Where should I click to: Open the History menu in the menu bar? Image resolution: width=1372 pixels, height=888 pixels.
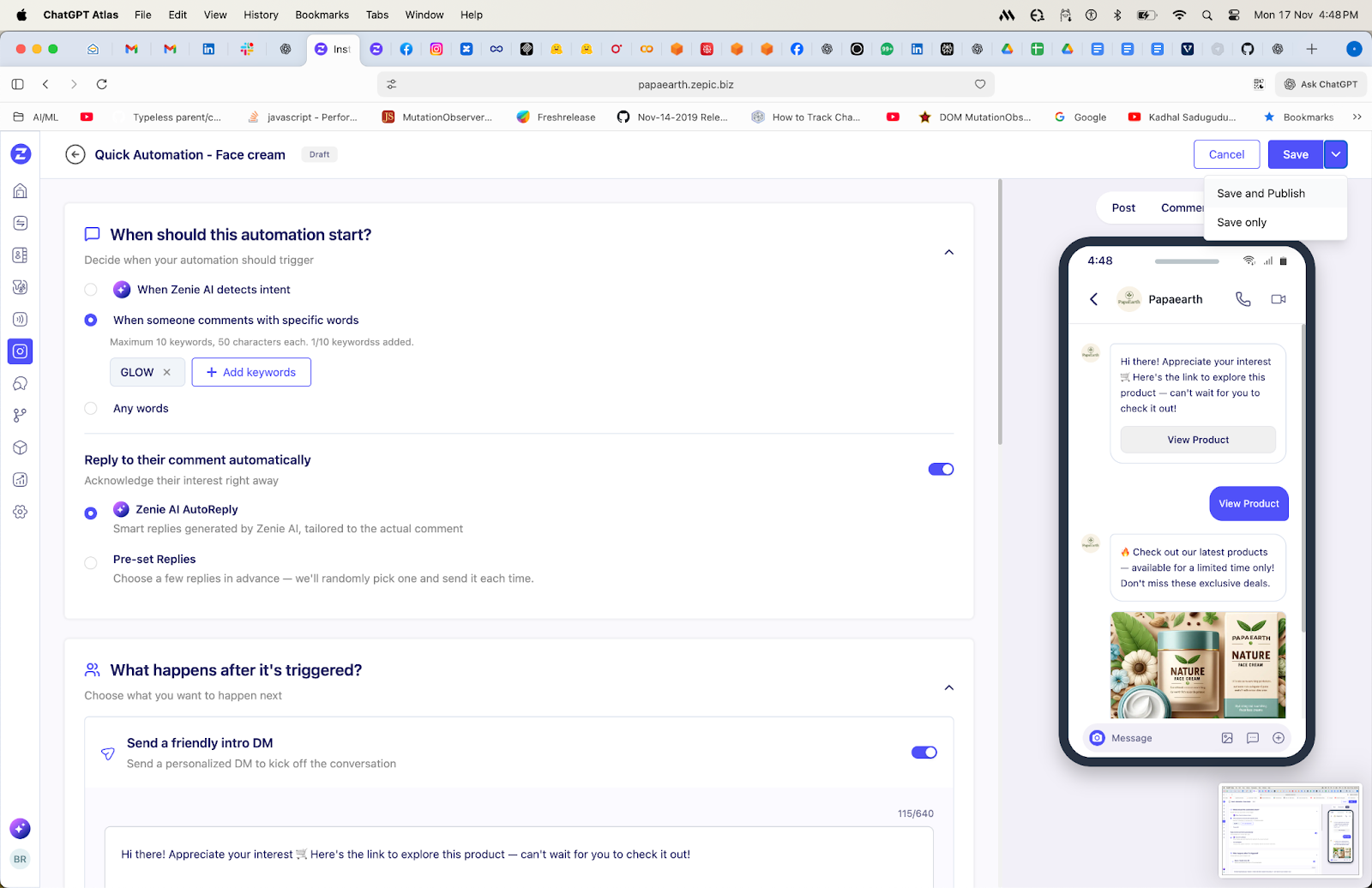coord(261,15)
